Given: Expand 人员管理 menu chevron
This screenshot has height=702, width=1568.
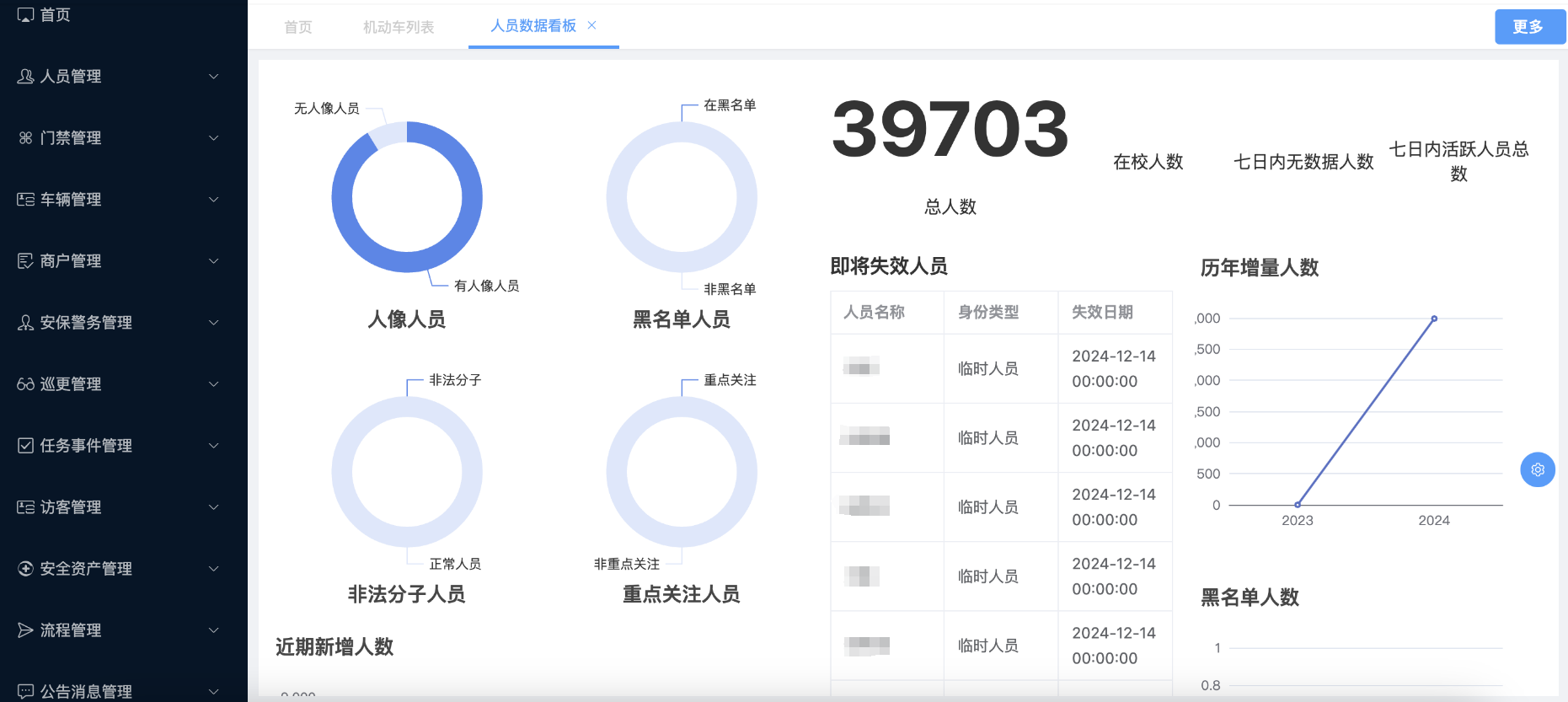Looking at the screenshot, I should click(214, 77).
